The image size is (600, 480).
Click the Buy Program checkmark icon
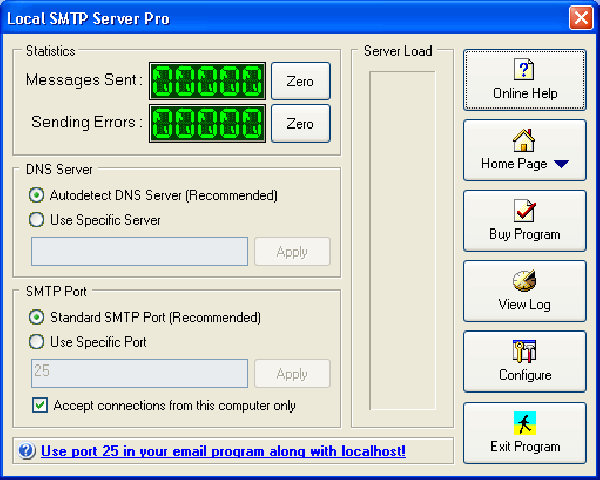(x=525, y=211)
